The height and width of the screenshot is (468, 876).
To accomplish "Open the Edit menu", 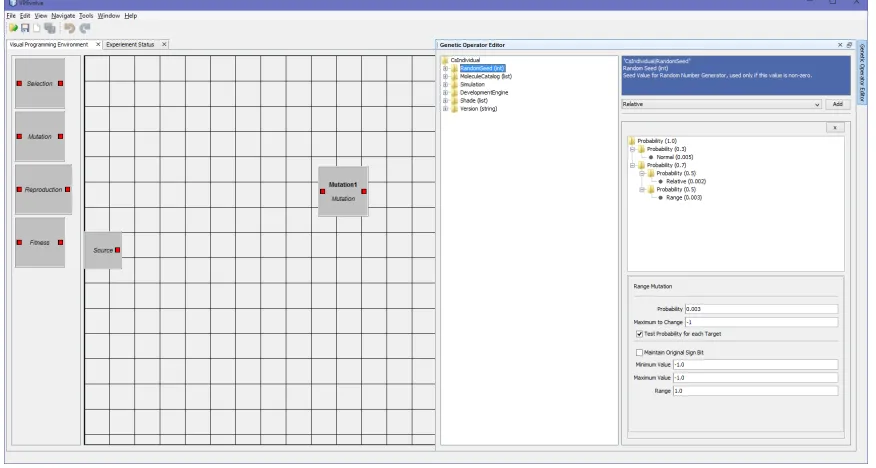I will (25, 16).
